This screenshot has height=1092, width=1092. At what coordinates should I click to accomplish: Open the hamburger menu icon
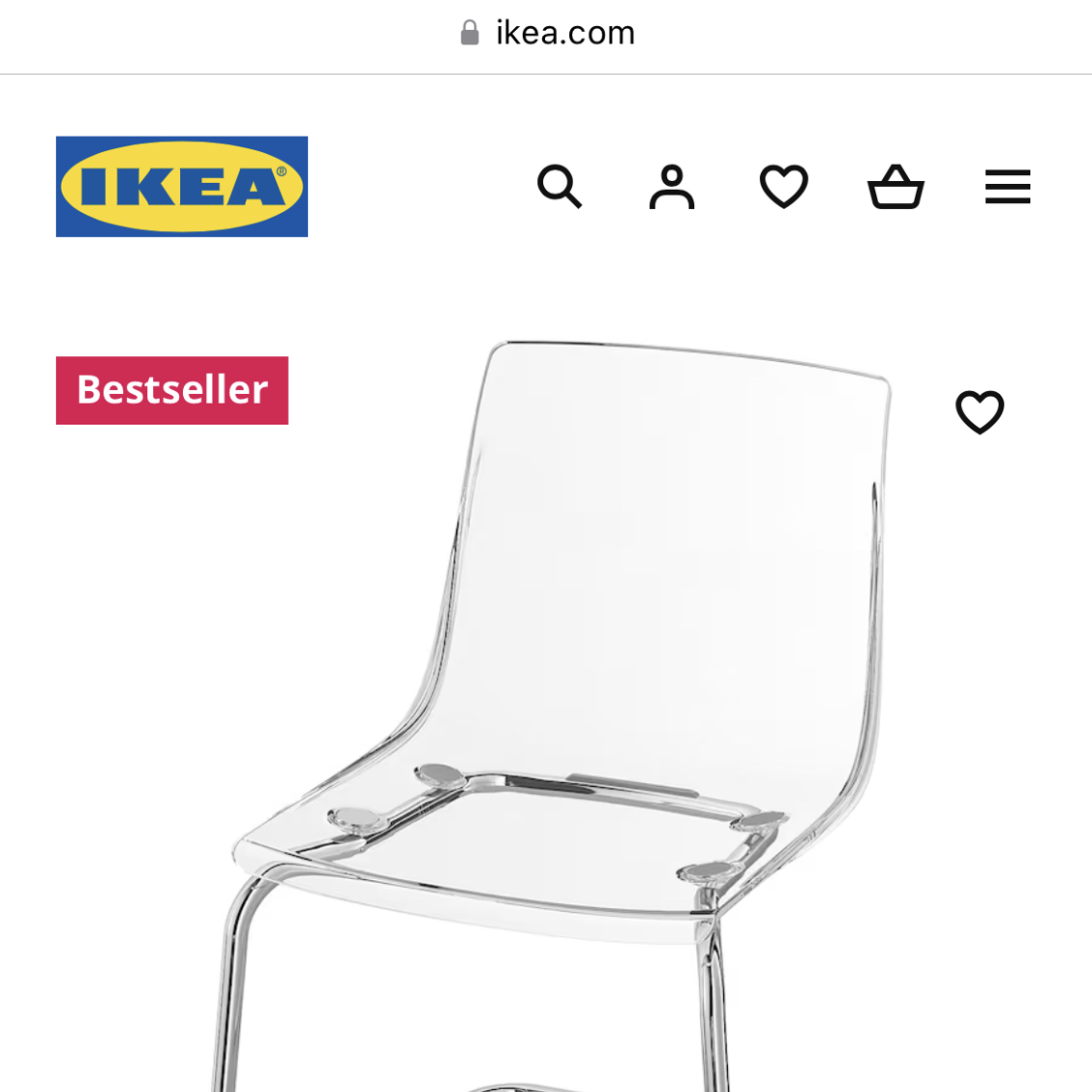click(1008, 187)
